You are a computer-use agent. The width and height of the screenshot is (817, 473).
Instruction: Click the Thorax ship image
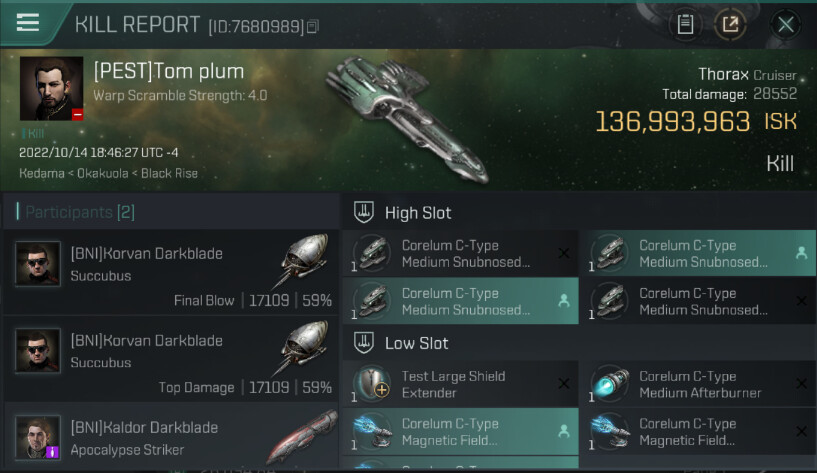[408, 119]
